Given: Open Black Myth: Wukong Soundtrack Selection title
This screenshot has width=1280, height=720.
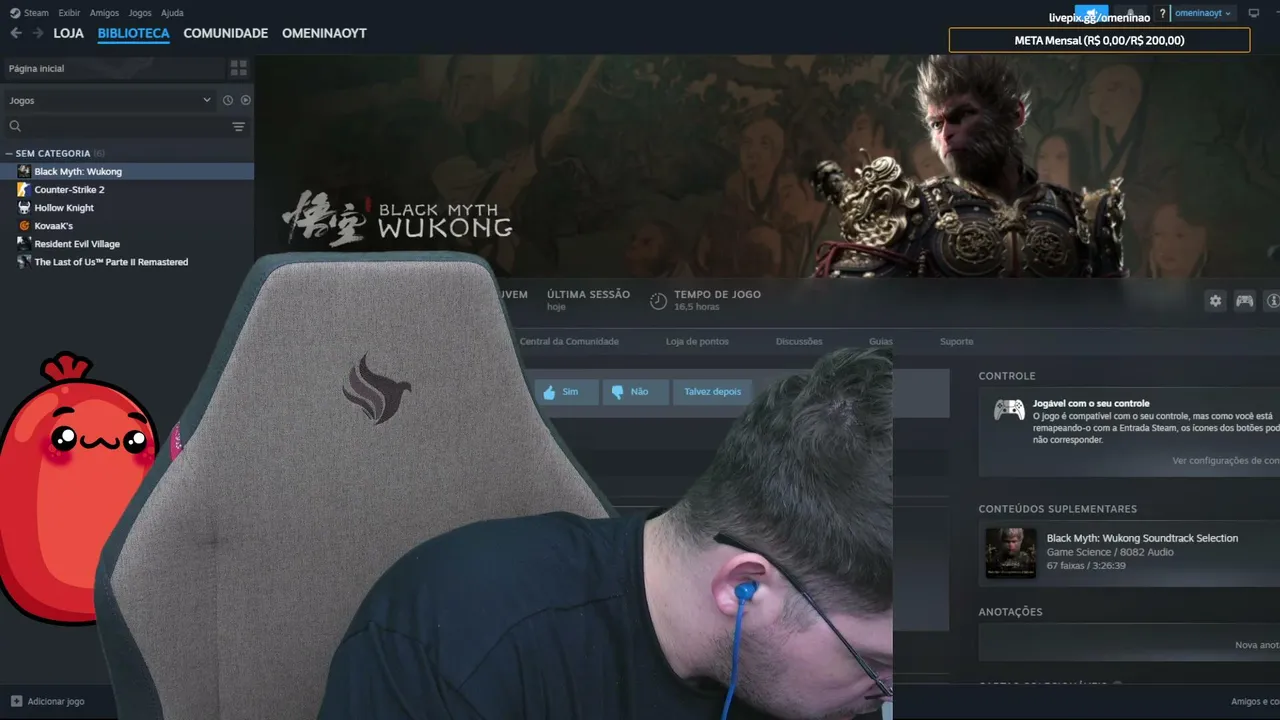Looking at the screenshot, I should [1142, 538].
